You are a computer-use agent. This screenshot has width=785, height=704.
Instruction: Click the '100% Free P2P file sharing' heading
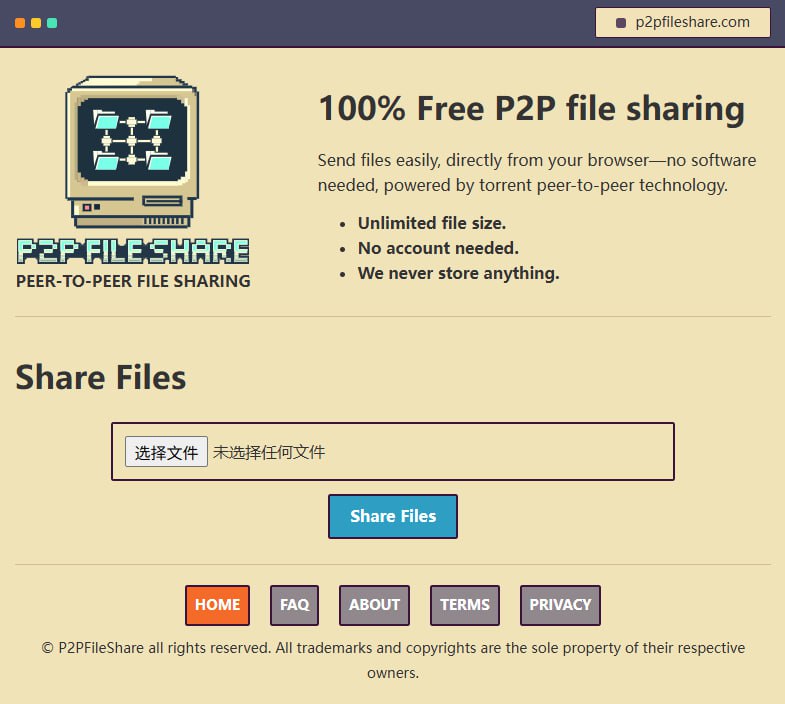pyautogui.click(x=531, y=109)
